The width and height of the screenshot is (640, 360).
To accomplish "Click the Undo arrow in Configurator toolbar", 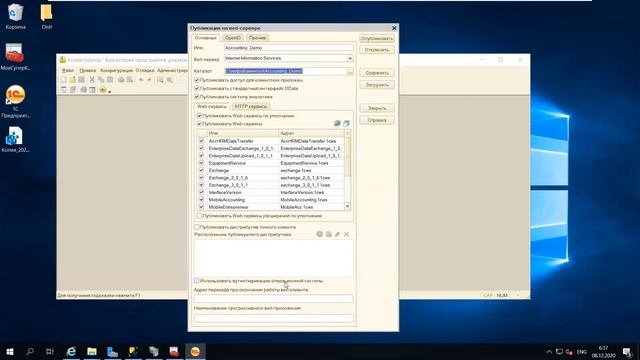I will (x=140, y=80).
